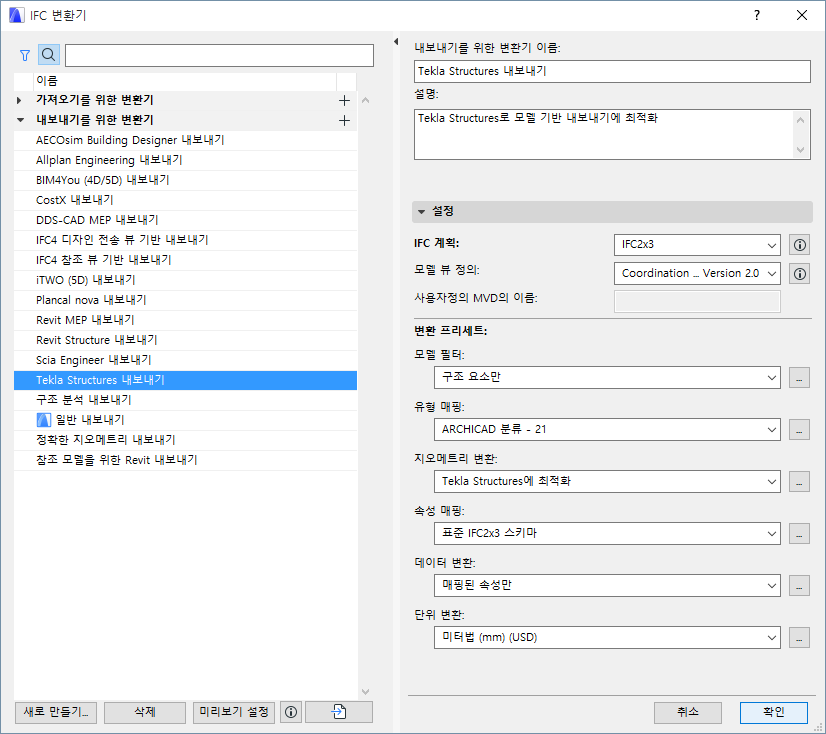Add a new export translator with plus
The width and height of the screenshot is (826, 734).
[344, 120]
